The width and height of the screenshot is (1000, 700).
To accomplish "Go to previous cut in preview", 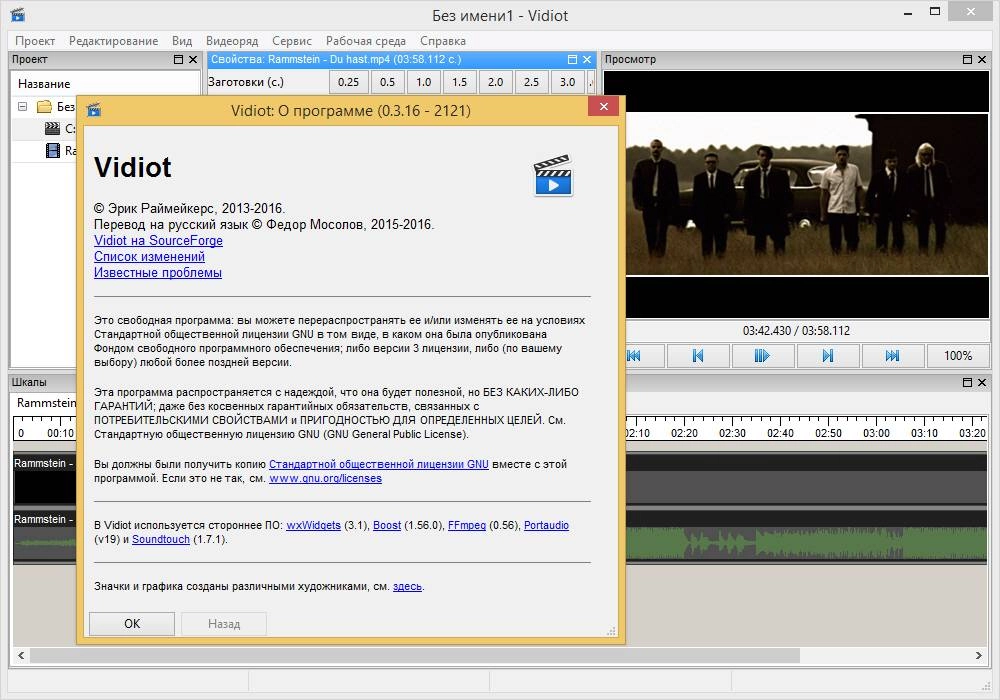I will (698, 356).
